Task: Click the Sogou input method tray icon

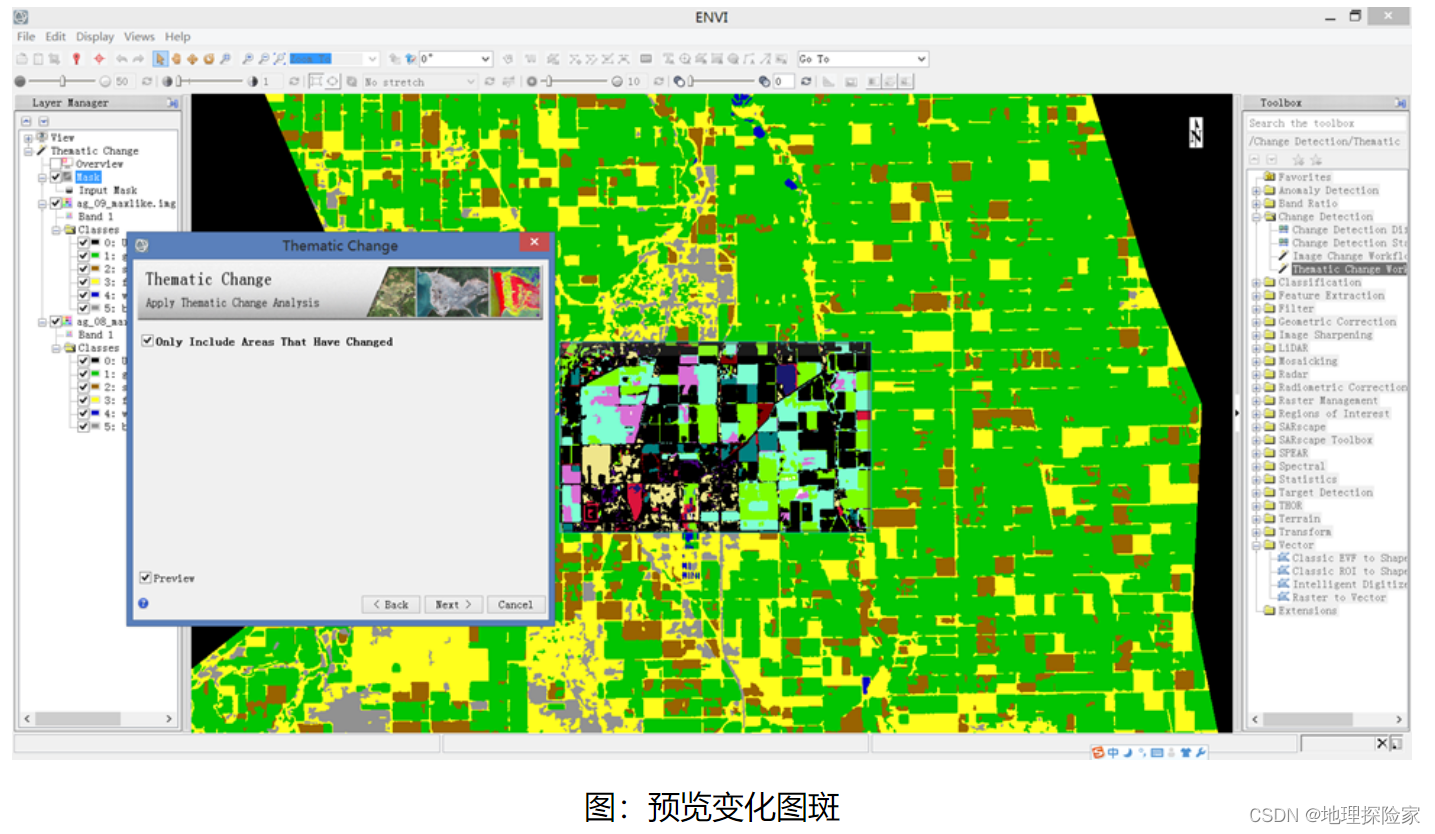Action: click(x=1098, y=751)
